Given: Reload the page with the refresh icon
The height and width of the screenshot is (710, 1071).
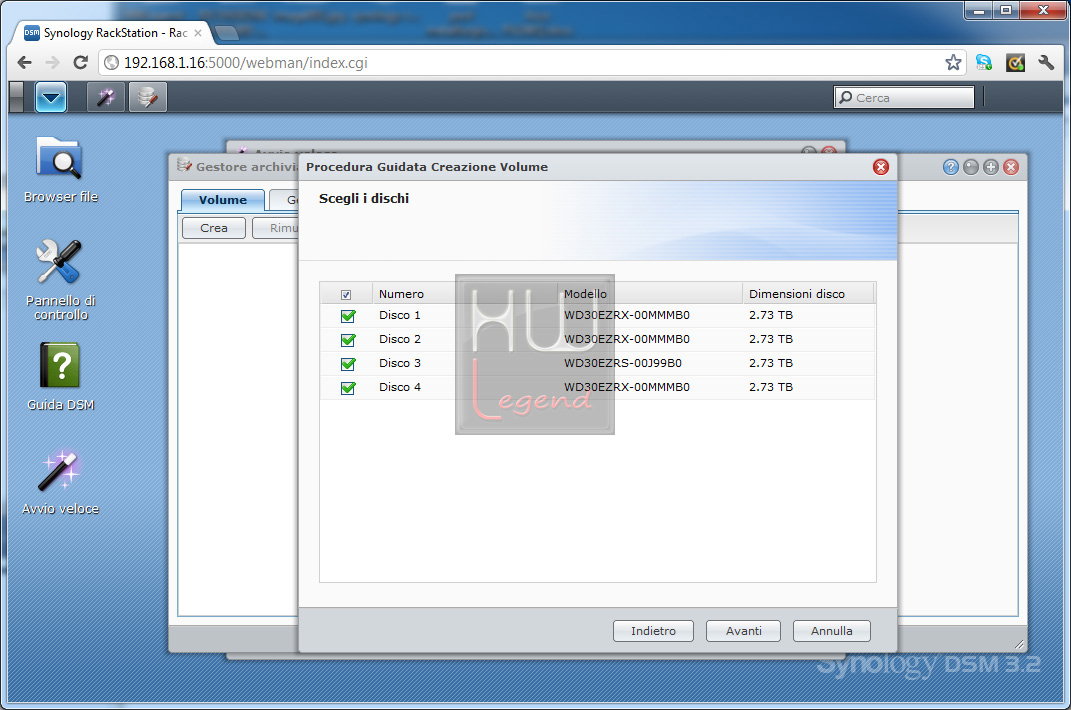Looking at the screenshot, I should 81,63.
